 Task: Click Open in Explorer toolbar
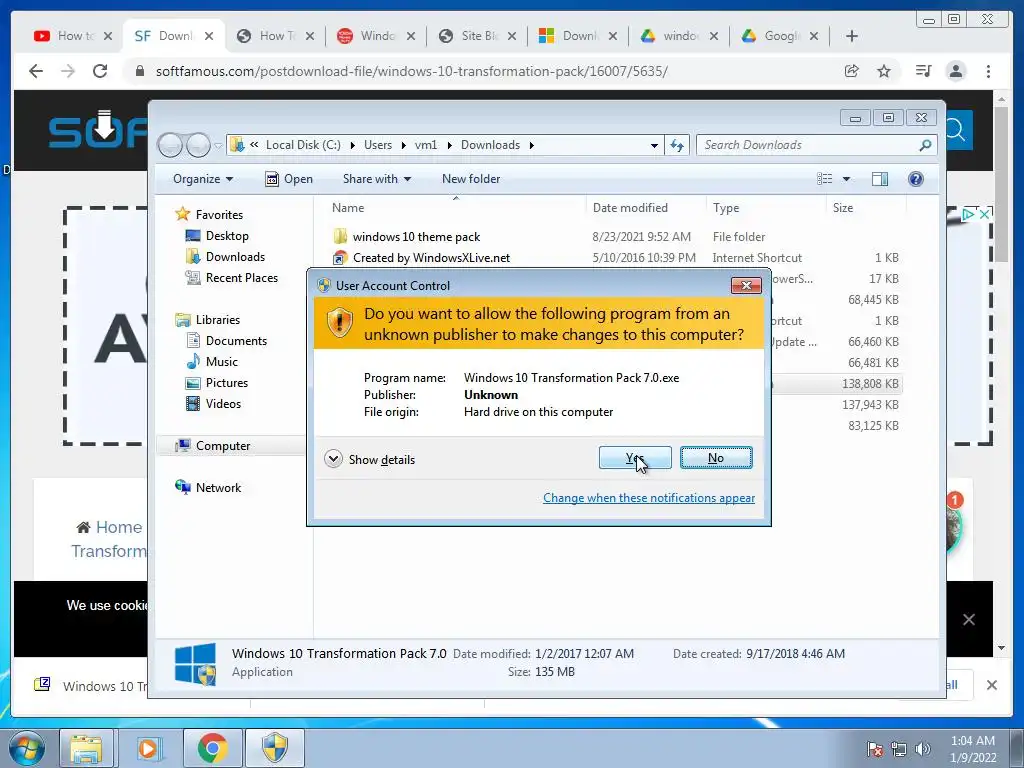(289, 179)
